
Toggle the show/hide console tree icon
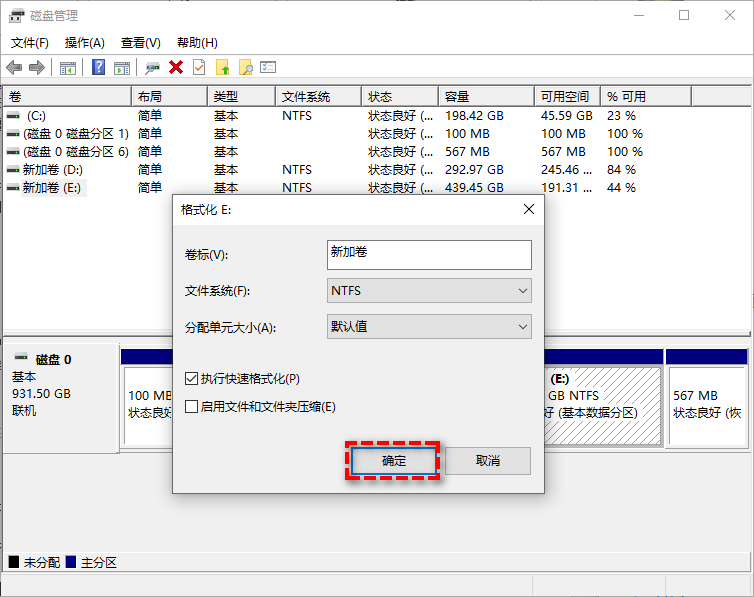click(x=68, y=68)
